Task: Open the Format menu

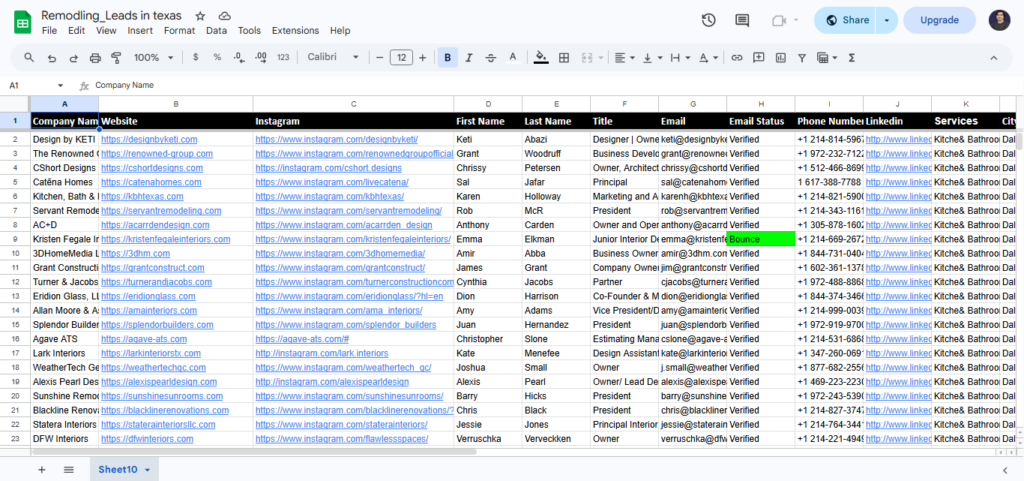Action: coord(180,31)
